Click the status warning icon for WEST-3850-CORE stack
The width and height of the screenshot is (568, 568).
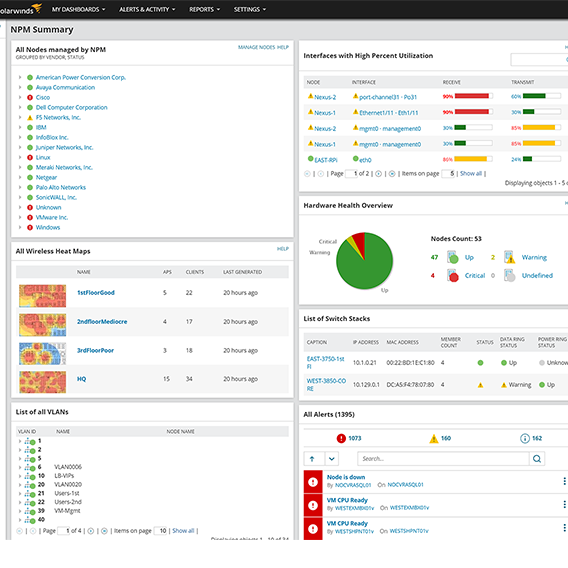pos(480,385)
